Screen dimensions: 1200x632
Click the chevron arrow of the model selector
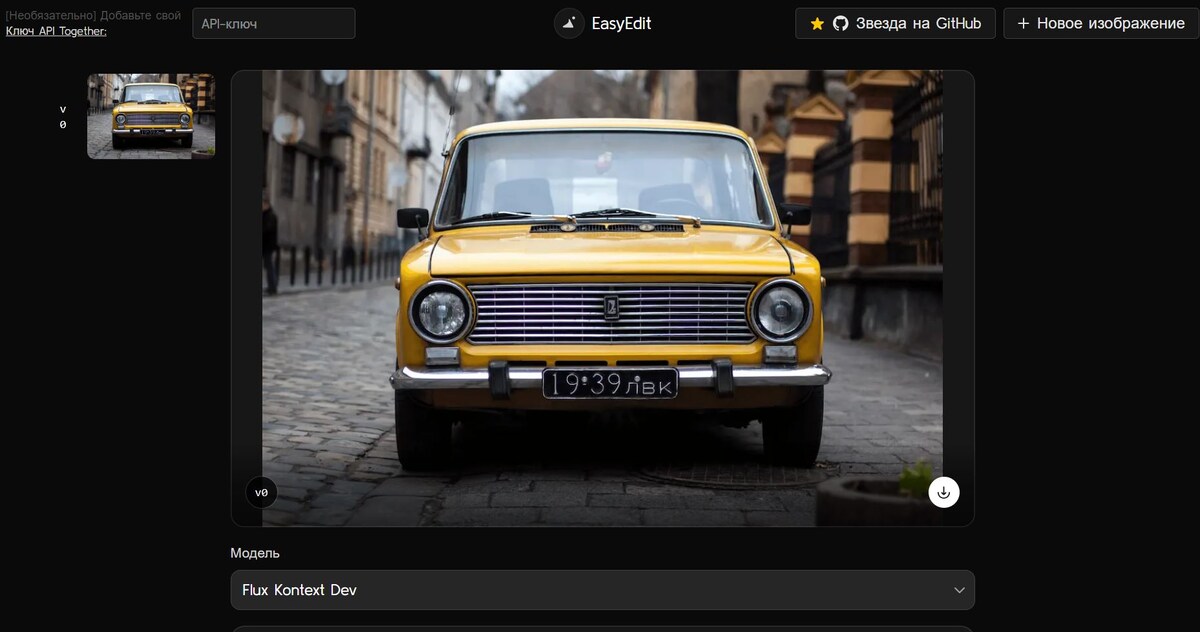point(959,590)
